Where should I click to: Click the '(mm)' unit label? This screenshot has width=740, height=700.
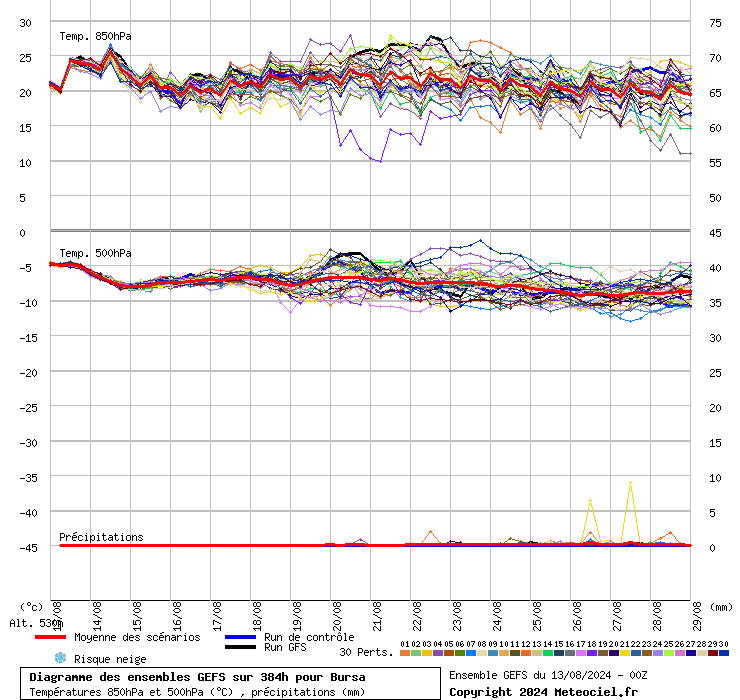click(721, 607)
